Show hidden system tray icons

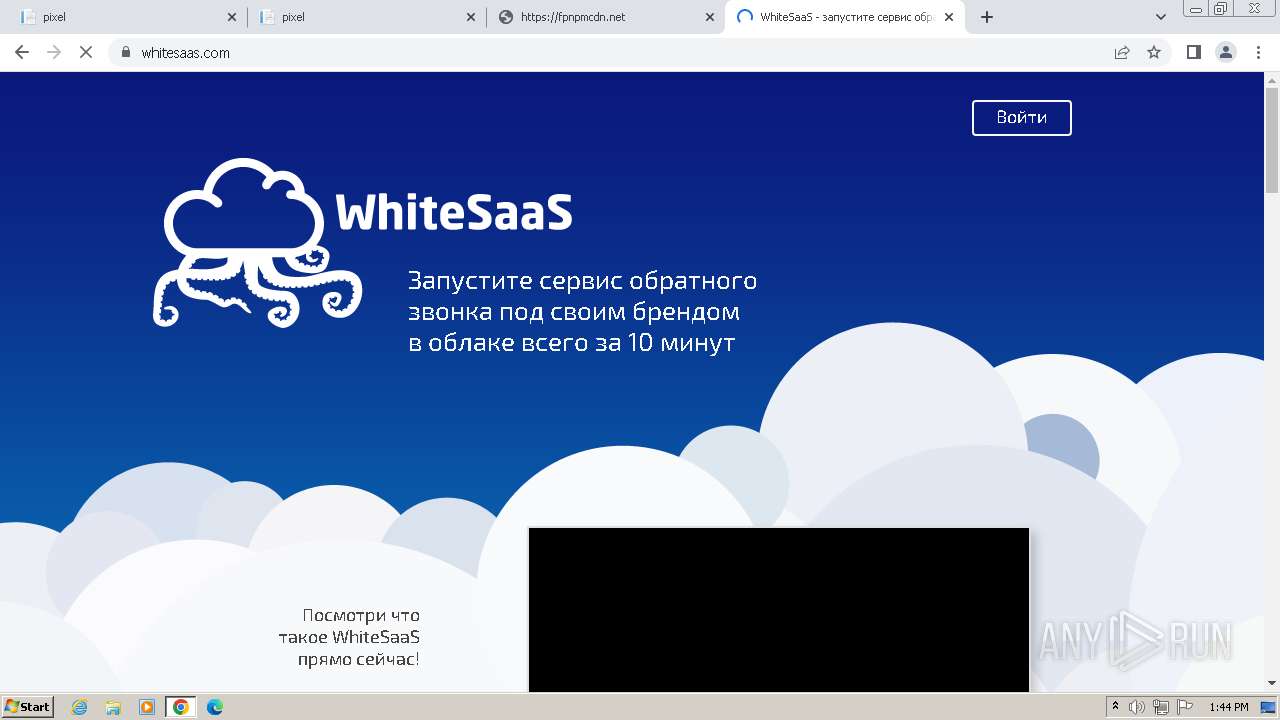coord(1115,707)
